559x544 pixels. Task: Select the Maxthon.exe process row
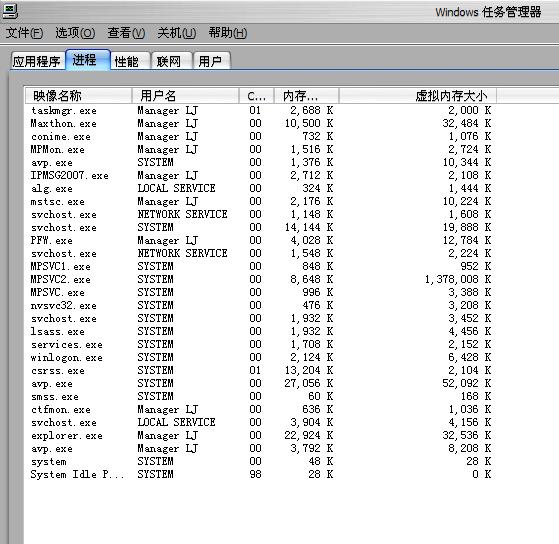(260, 123)
